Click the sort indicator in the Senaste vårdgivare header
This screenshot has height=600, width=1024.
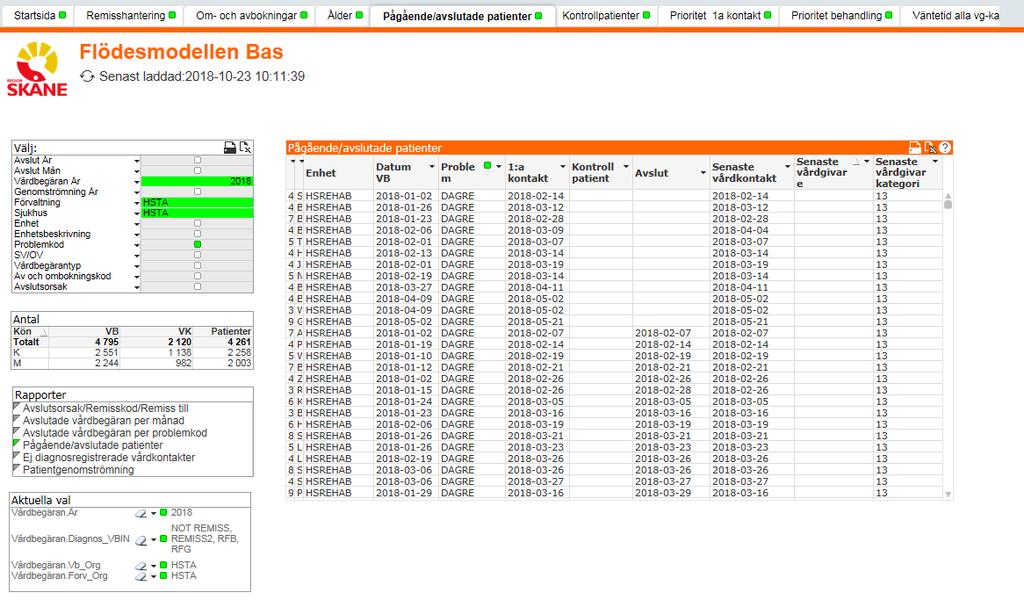click(x=856, y=161)
